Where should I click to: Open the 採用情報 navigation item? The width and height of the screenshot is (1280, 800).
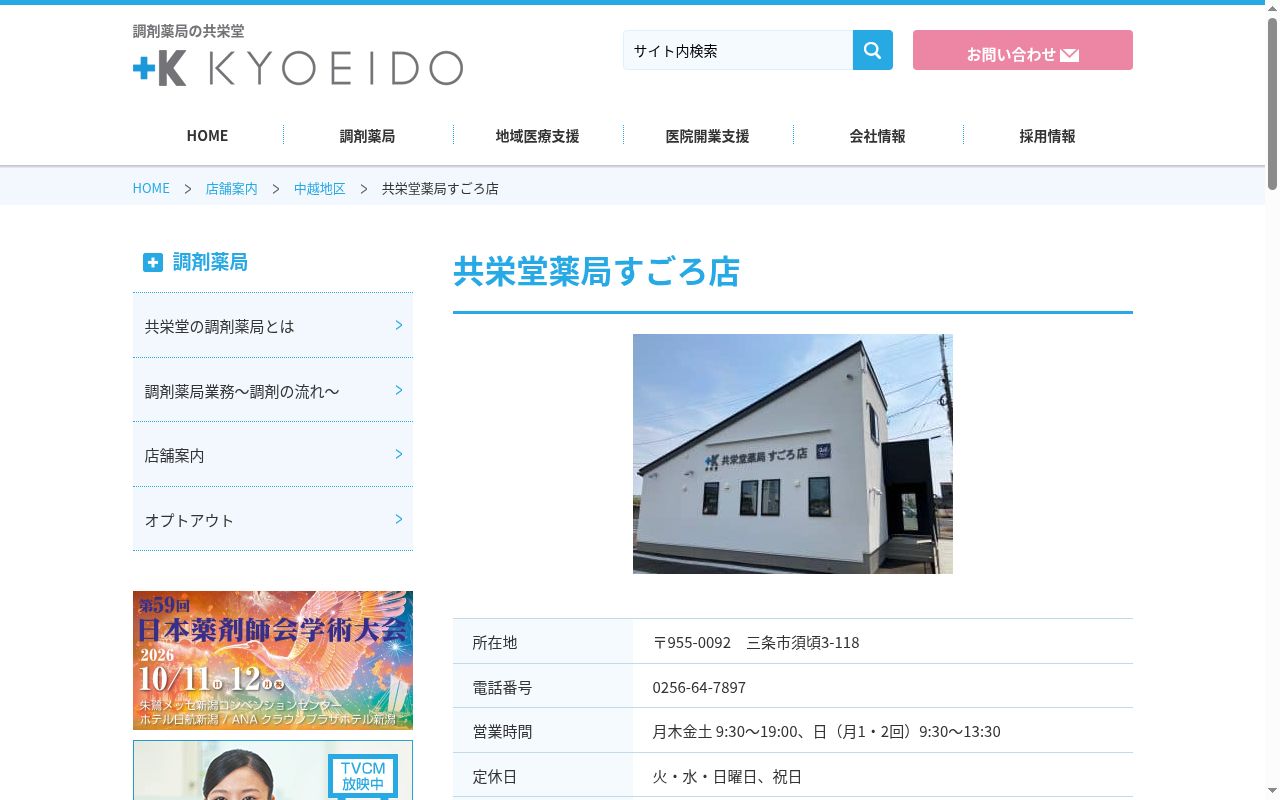point(1047,135)
